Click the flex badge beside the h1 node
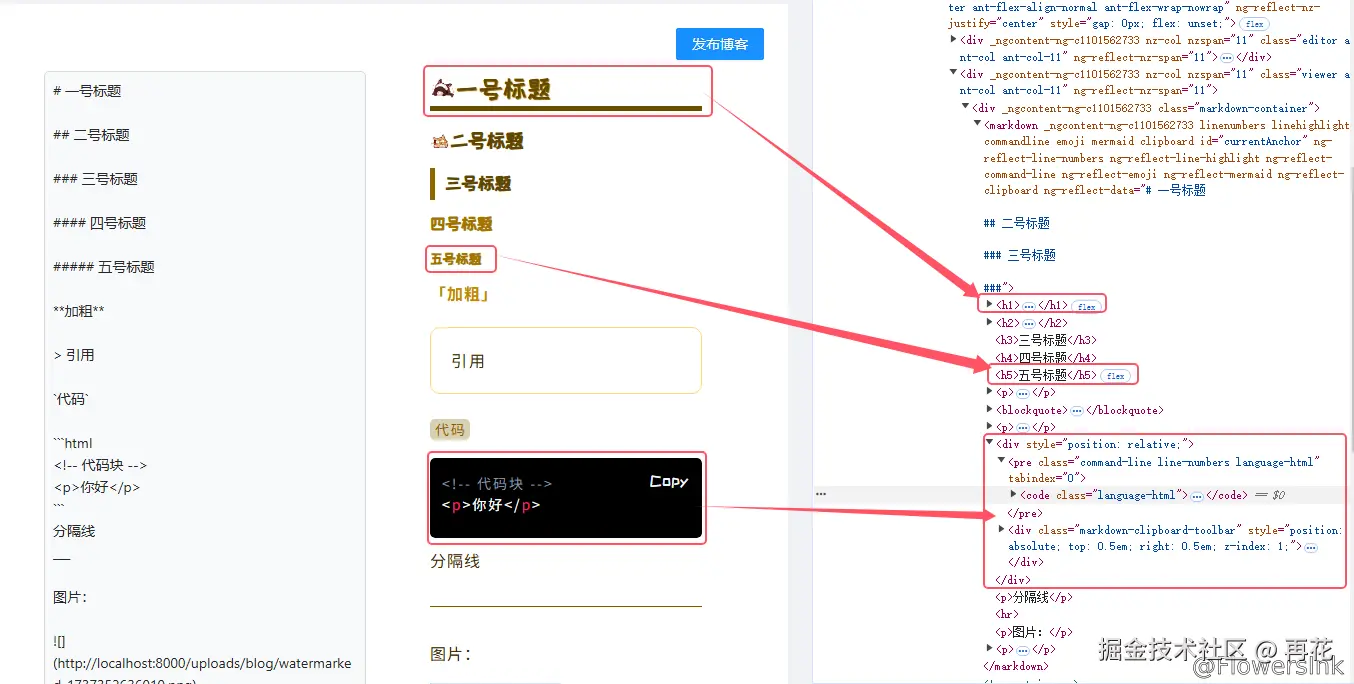Viewport: 1354px width, 684px height. pyautogui.click(x=1086, y=306)
